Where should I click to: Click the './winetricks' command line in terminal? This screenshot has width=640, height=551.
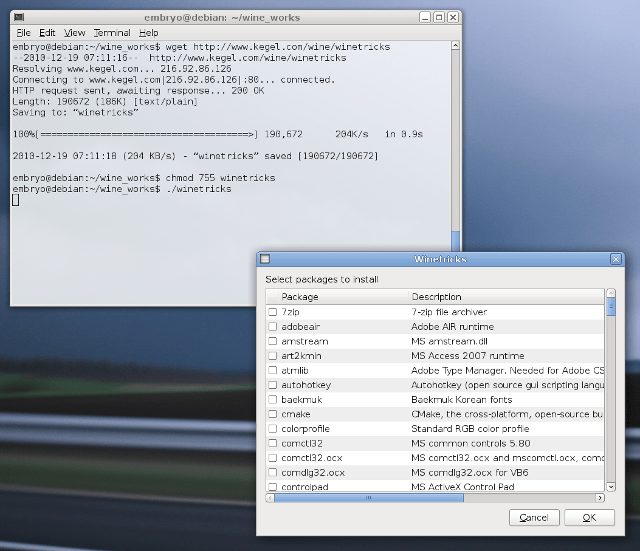coord(122,189)
